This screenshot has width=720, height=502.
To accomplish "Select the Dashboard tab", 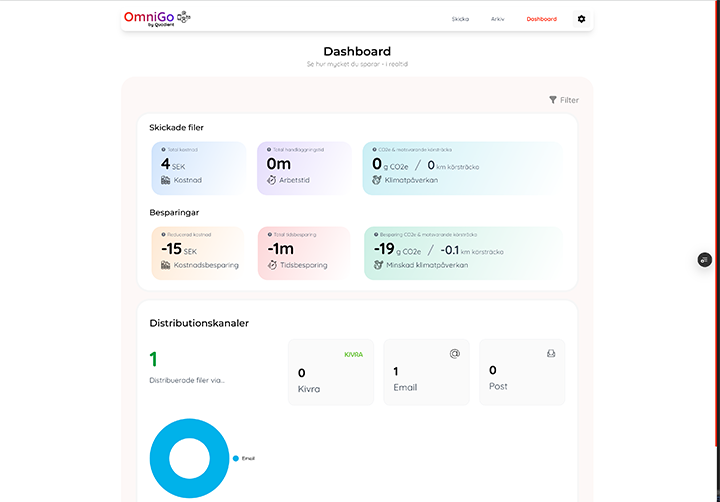I will pyautogui.click(x=541, y=19).
